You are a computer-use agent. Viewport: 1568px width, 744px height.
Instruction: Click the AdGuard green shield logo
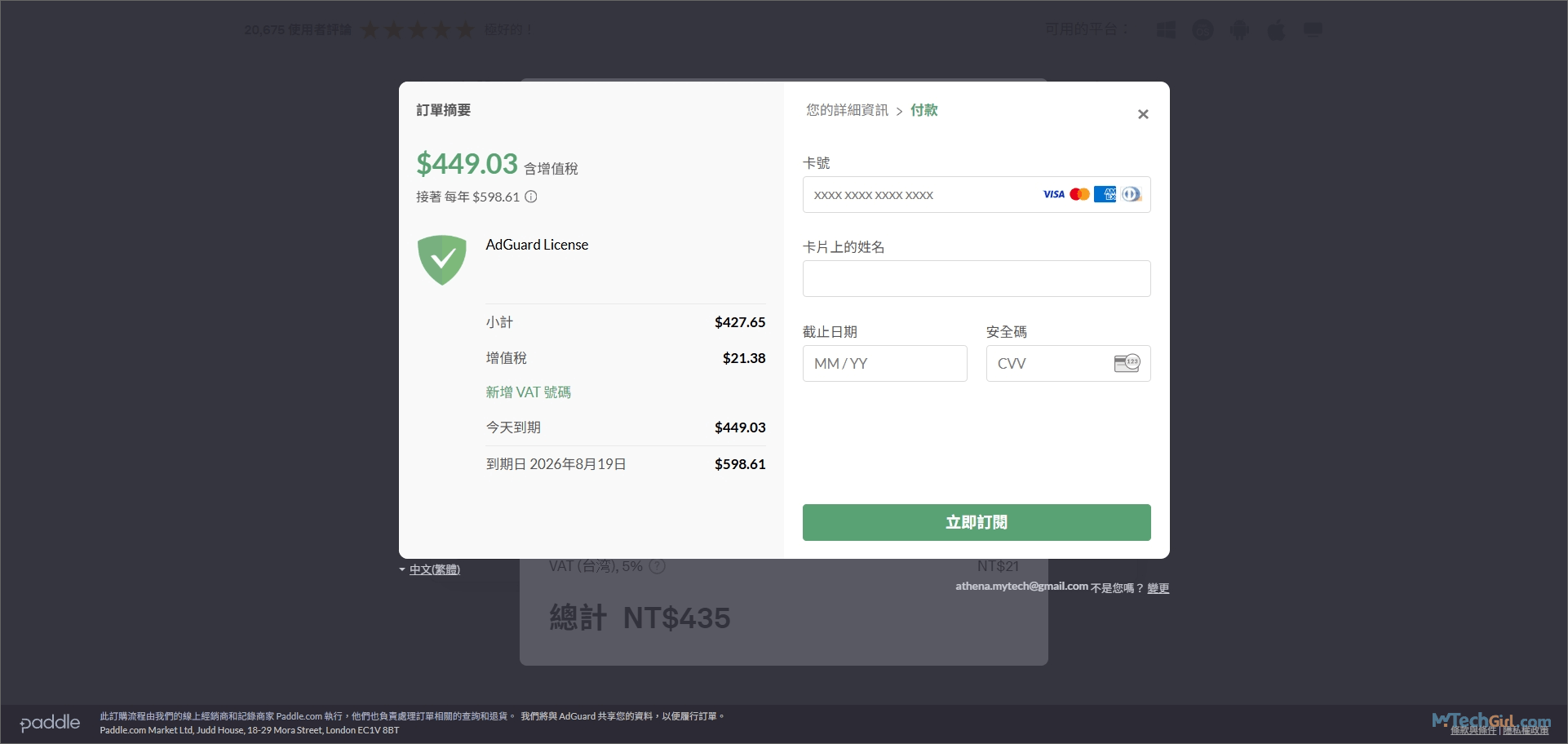coord(441,259)
